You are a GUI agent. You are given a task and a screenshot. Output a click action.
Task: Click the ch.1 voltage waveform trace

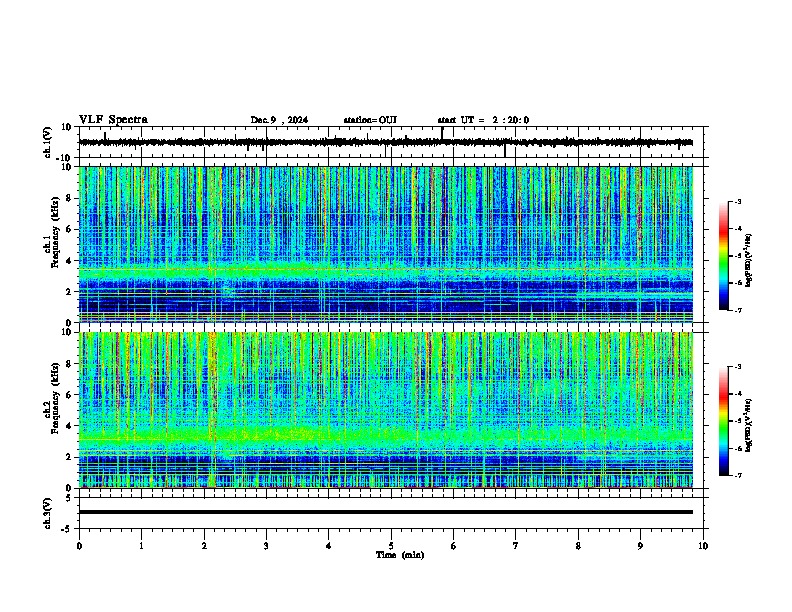pos(385,142)
